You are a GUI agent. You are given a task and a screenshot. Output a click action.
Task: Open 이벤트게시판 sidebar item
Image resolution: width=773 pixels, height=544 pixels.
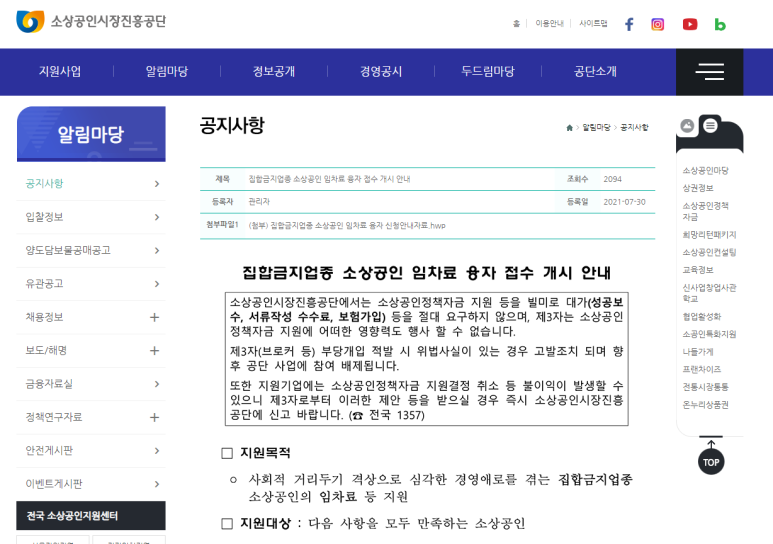(54, 484)
